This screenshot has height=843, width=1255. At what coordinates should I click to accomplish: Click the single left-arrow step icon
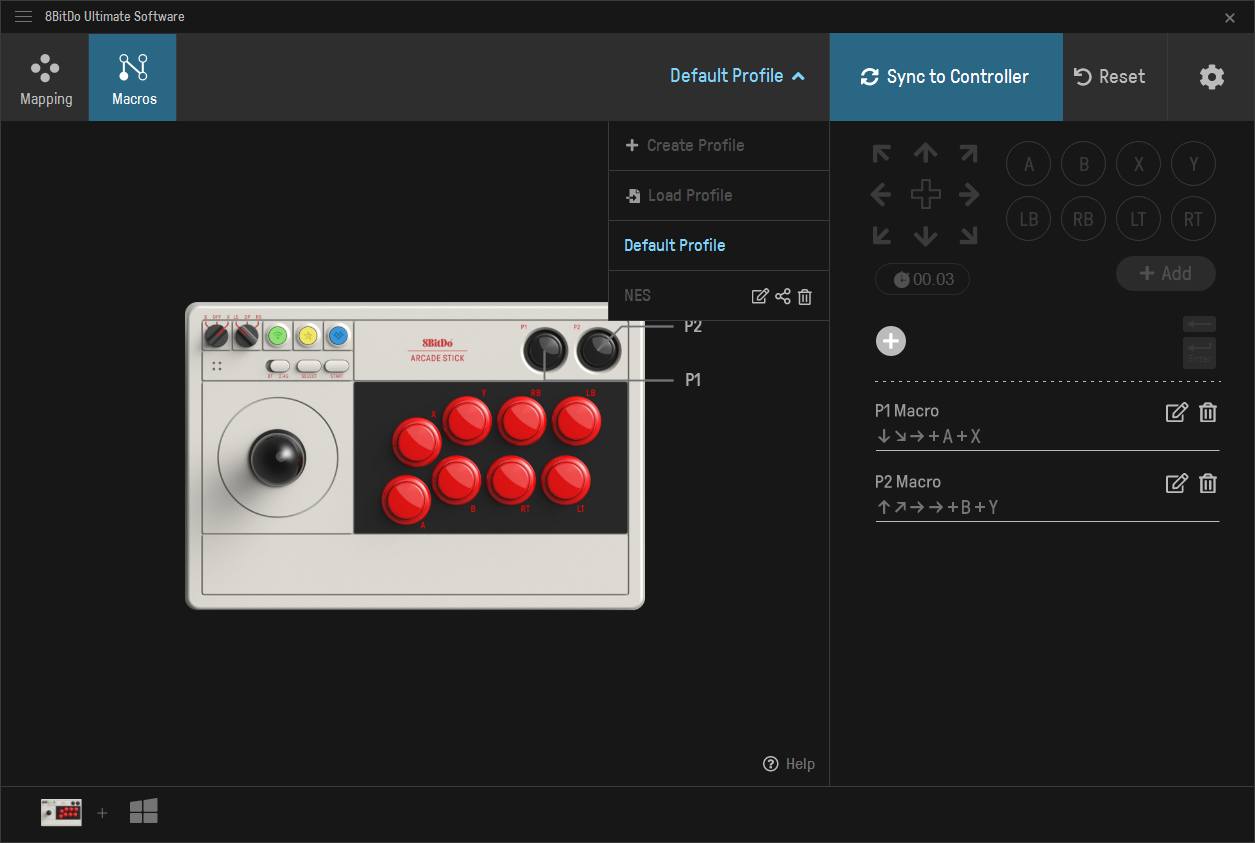(1200, 325)
